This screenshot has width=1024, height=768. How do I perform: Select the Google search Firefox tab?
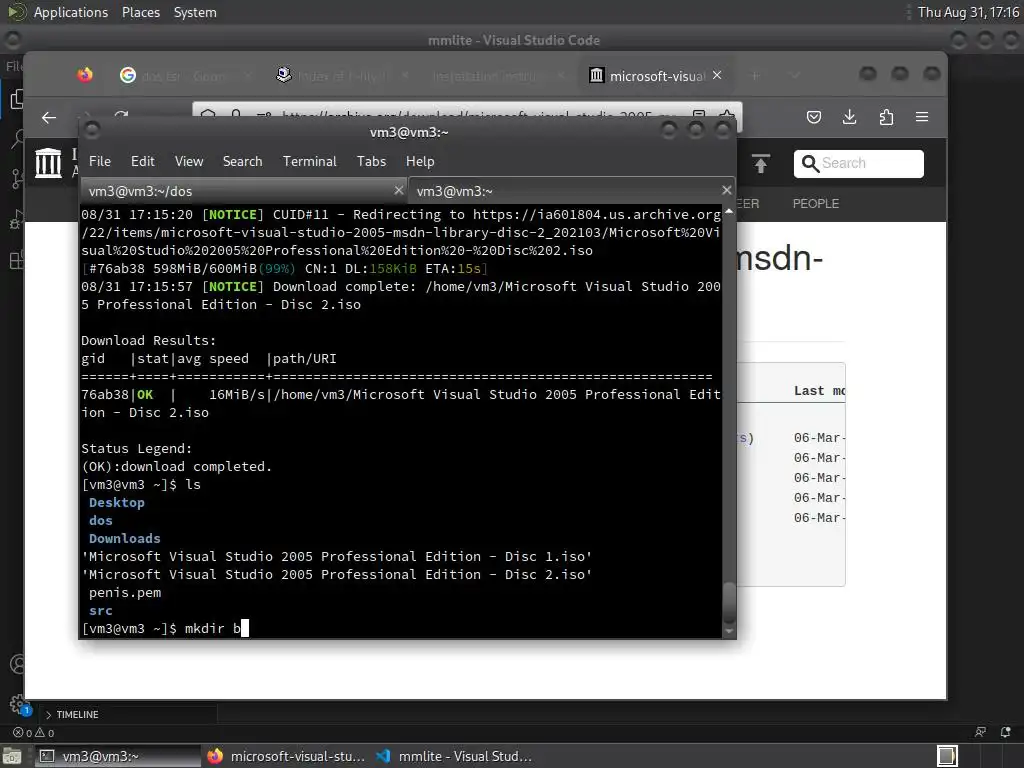(185, 76)
